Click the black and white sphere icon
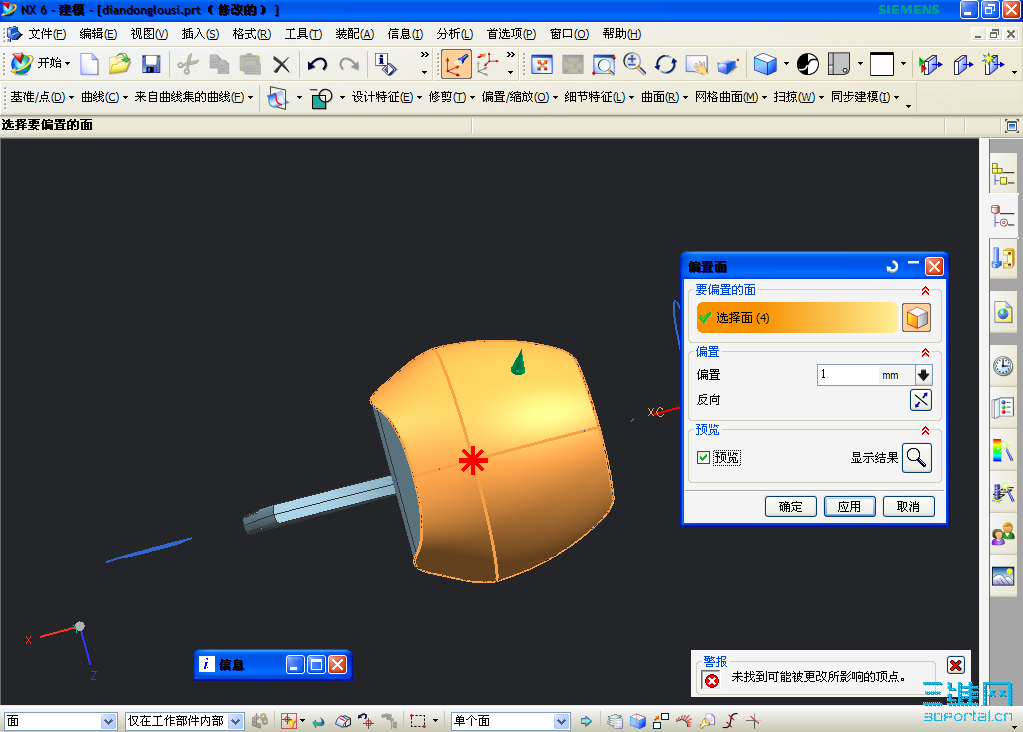 [808, 64]
